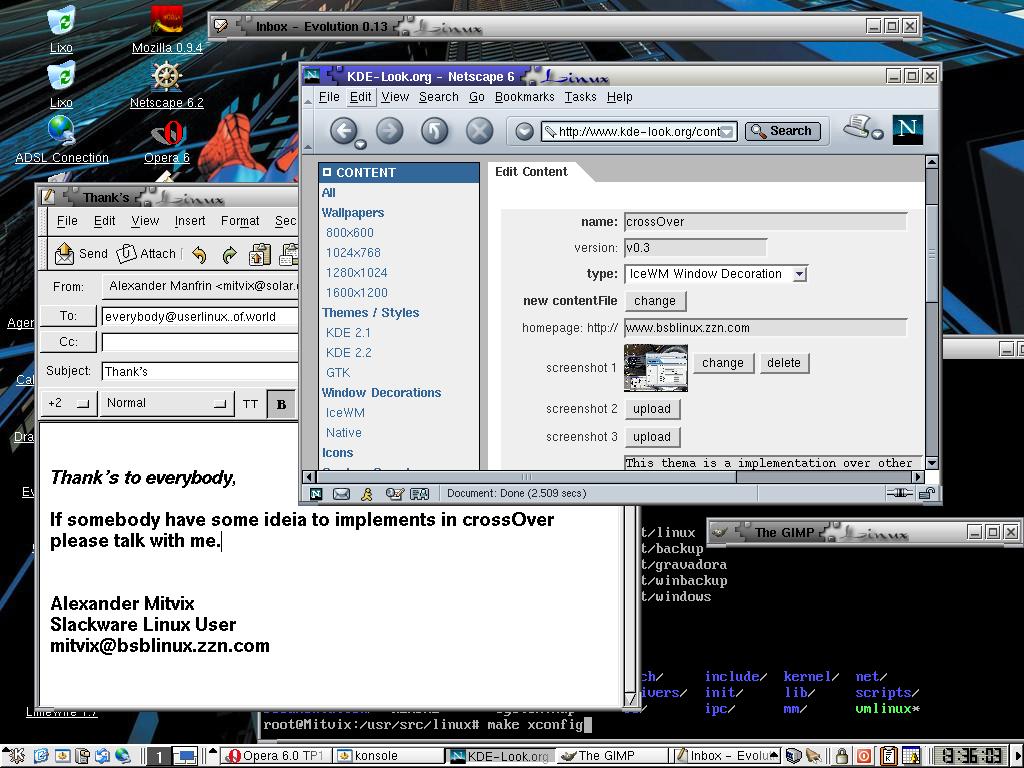Toggle TT typewriter text in composer
This screenshot has height=768, width=1024.
pos(251,404)
